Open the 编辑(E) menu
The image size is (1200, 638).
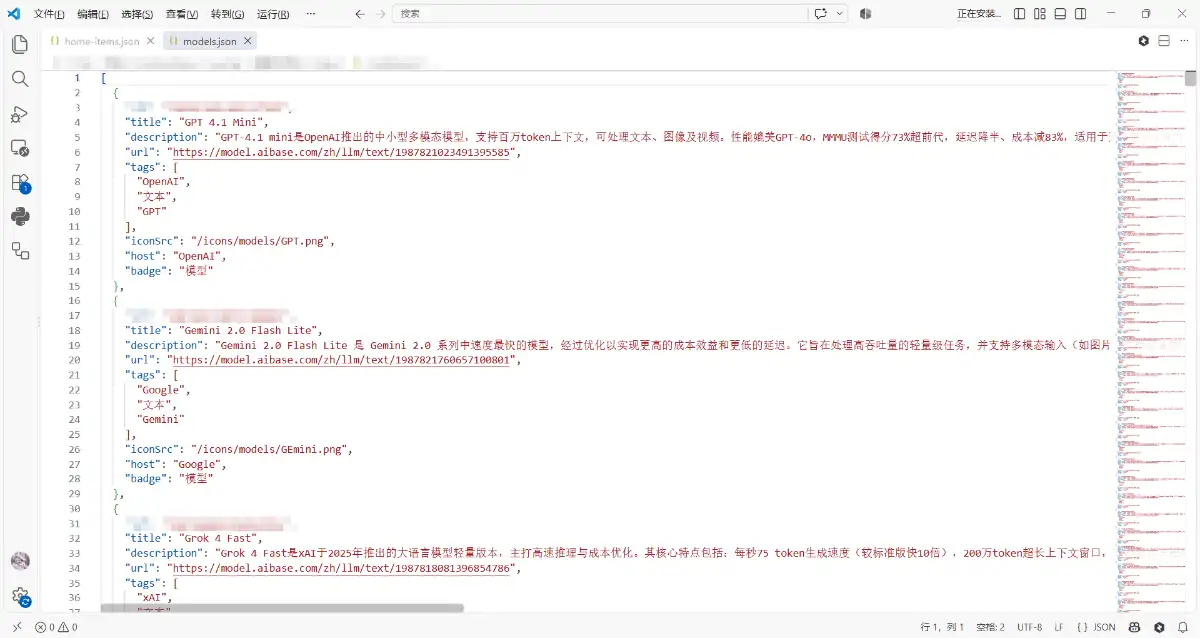click(93, 14)
